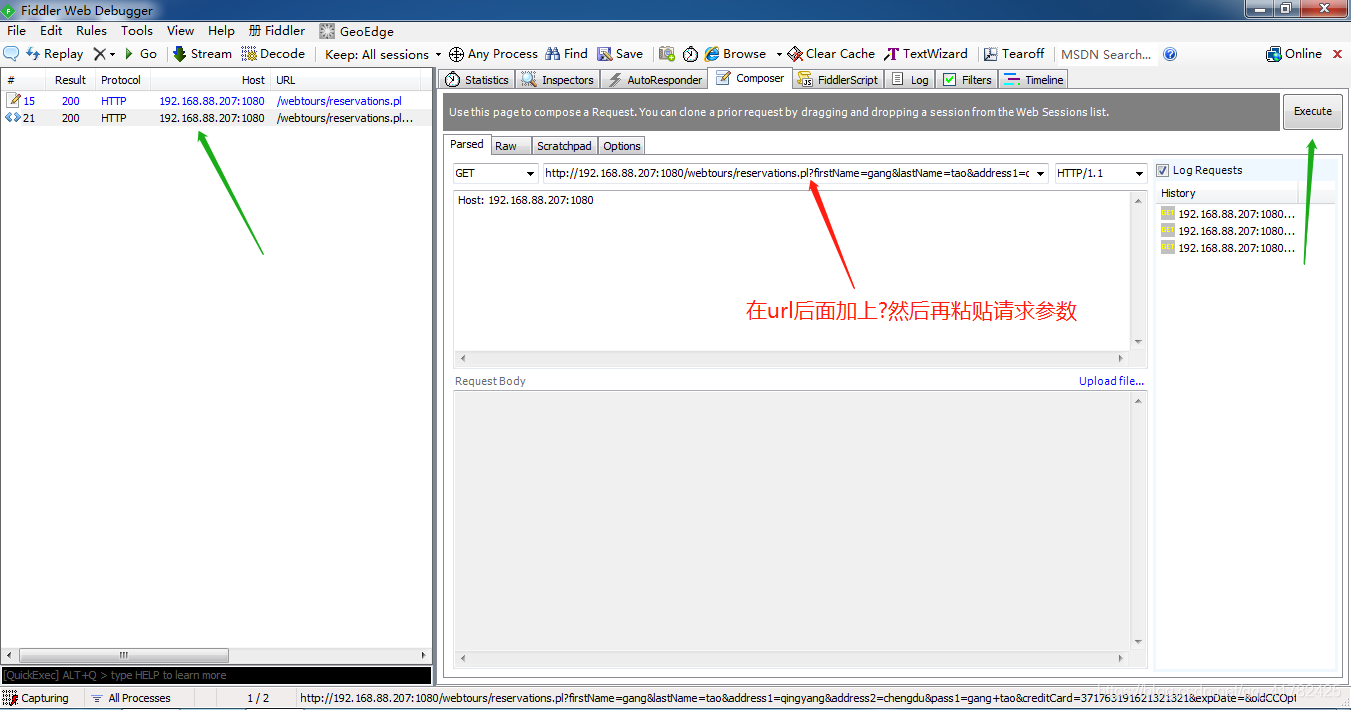Screen dimensions: 1351x710
Task: Open the blue help question-mark icon
Action: 1170,54
